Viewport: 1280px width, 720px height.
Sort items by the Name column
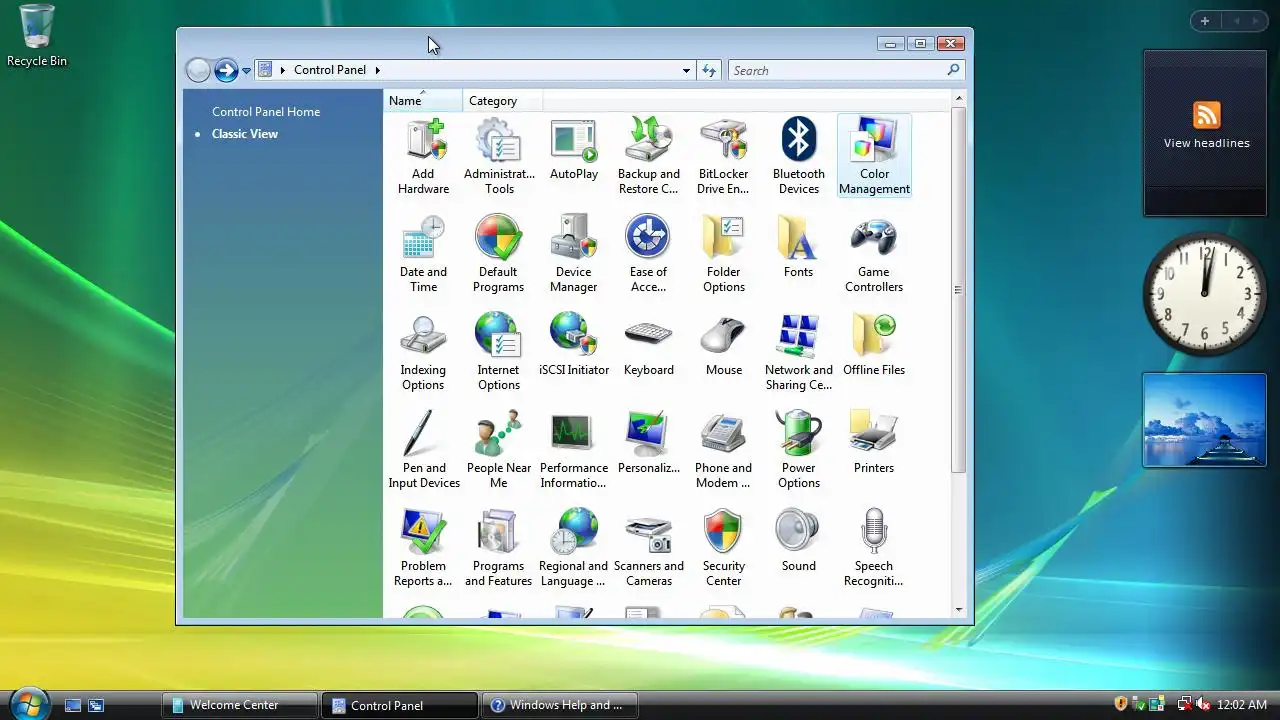pos(423,100)
